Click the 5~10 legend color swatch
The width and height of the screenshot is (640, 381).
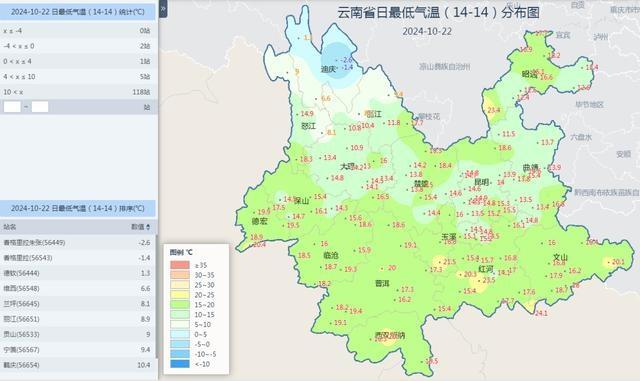pos(180,324)
